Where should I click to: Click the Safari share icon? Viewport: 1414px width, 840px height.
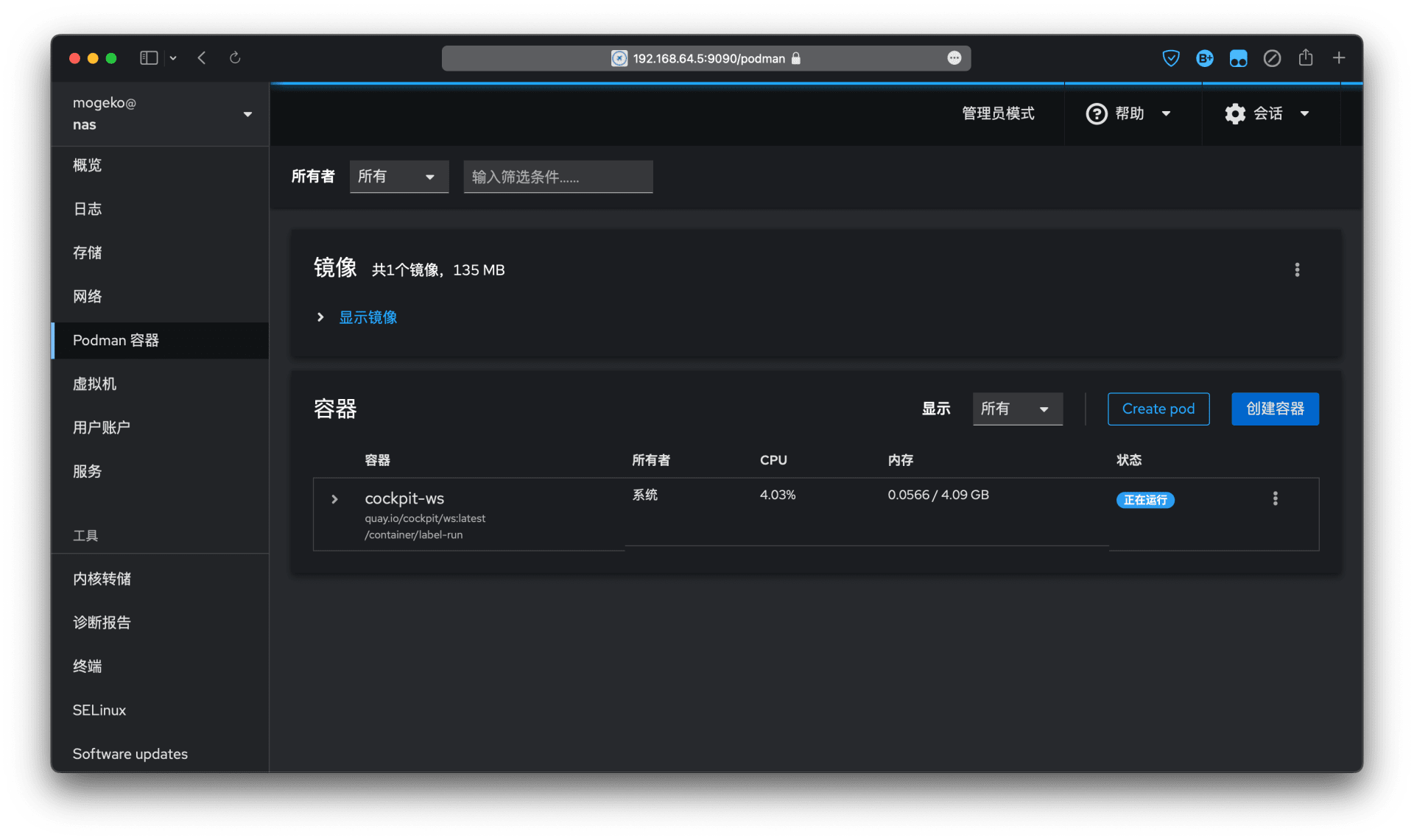(1305, 58)
